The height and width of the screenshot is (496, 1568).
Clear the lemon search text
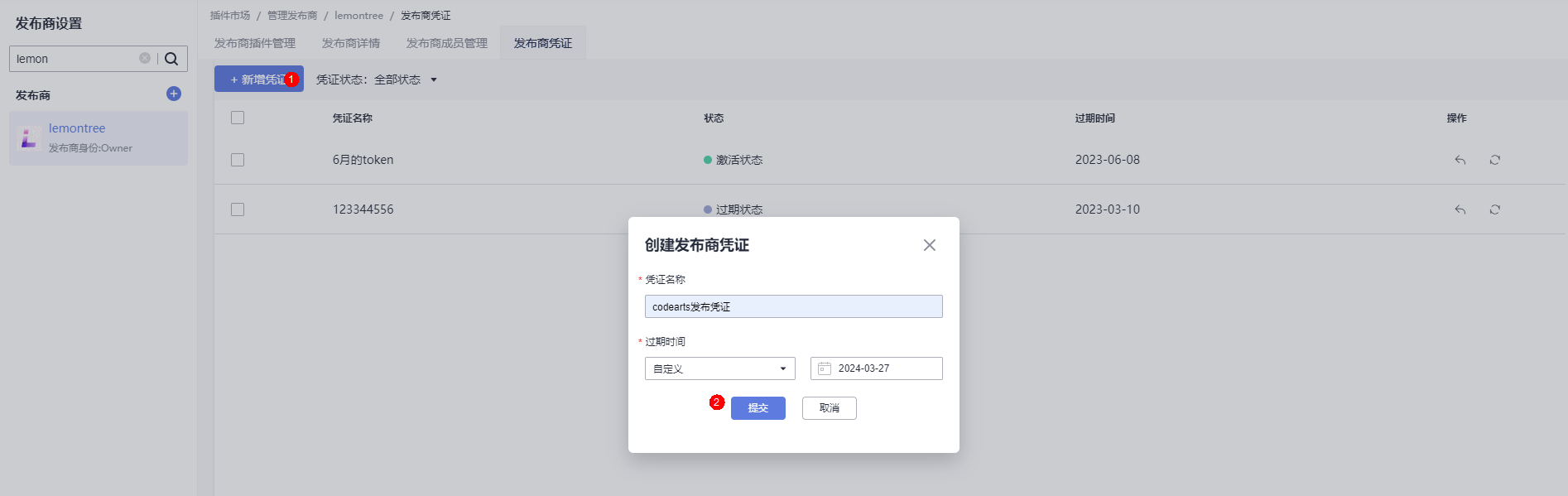click(x=145, y=58)
